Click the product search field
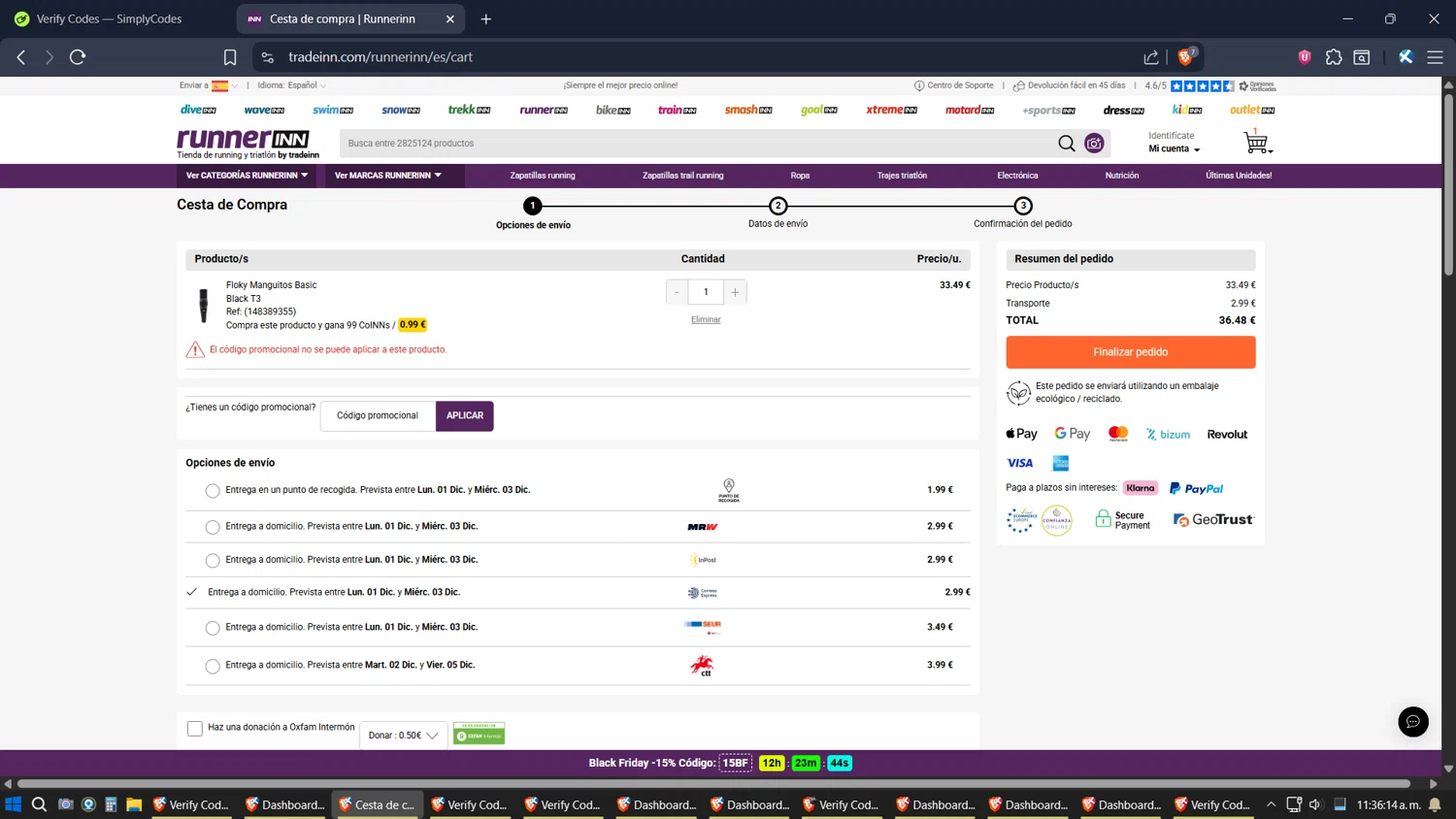1456x819 pixels. 697,144
